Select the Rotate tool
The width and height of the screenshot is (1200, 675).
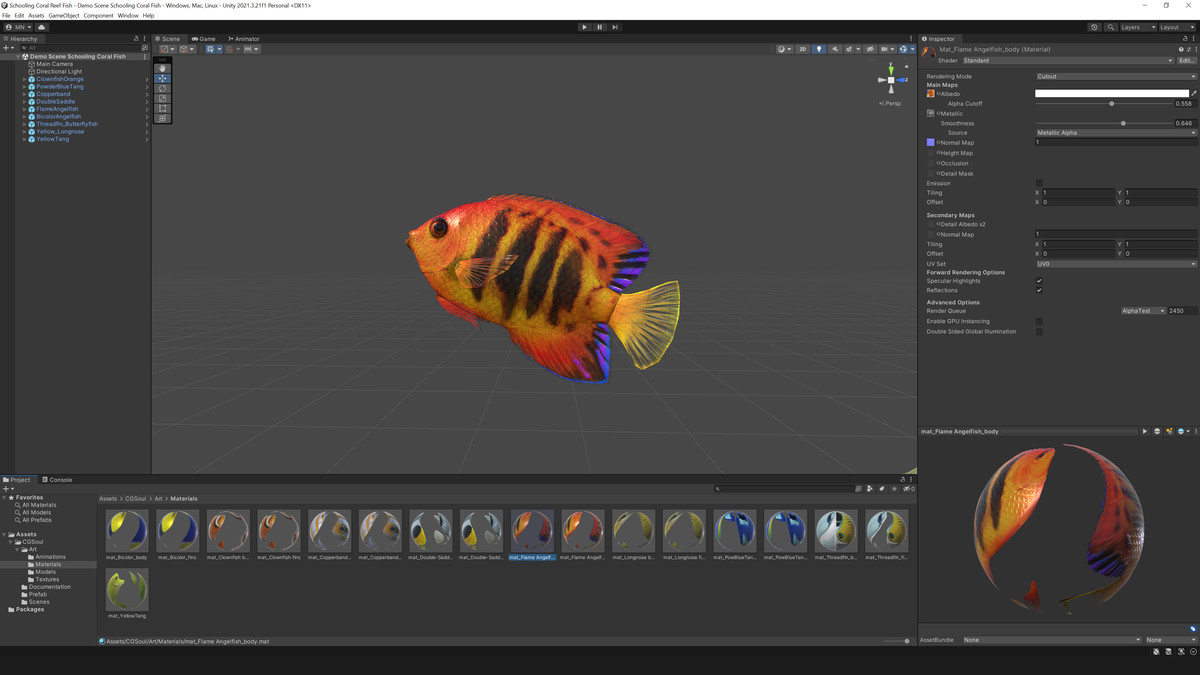pos(162,88)
